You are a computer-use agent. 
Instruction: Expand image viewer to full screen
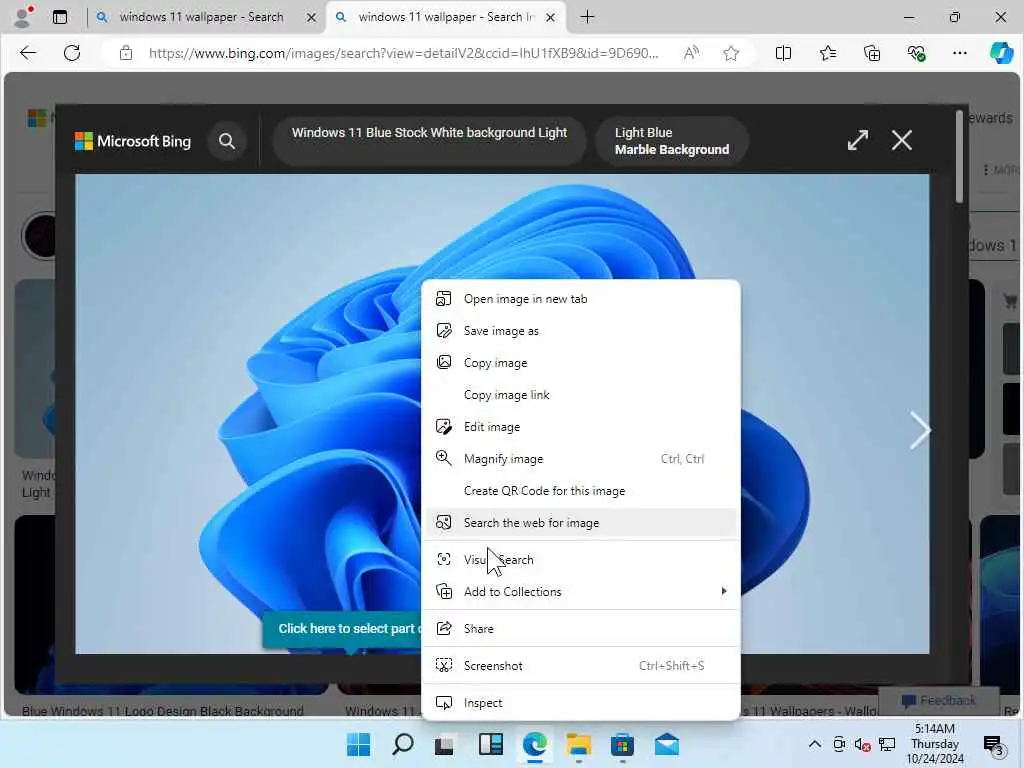(857, 140)
